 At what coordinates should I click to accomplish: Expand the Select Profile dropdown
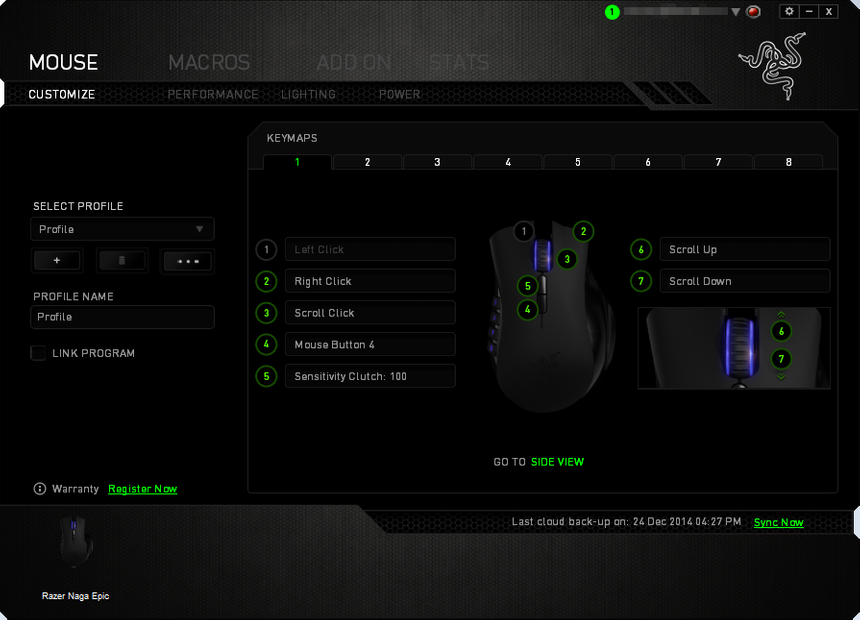(122, 229)
